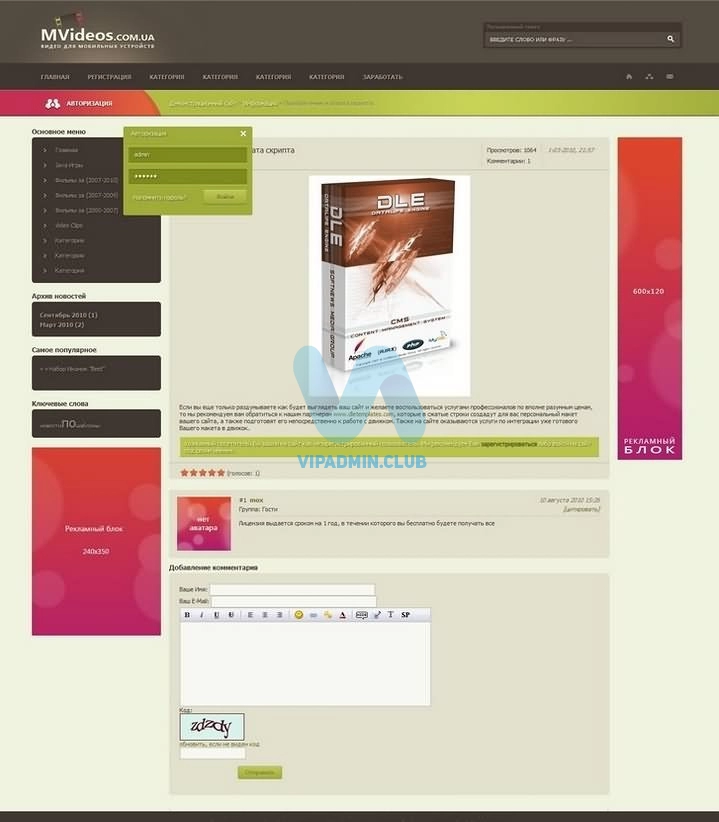Toggle italic formatting in comment editor
The height and width of the screenshot is (822, 719).
(201, 614)
